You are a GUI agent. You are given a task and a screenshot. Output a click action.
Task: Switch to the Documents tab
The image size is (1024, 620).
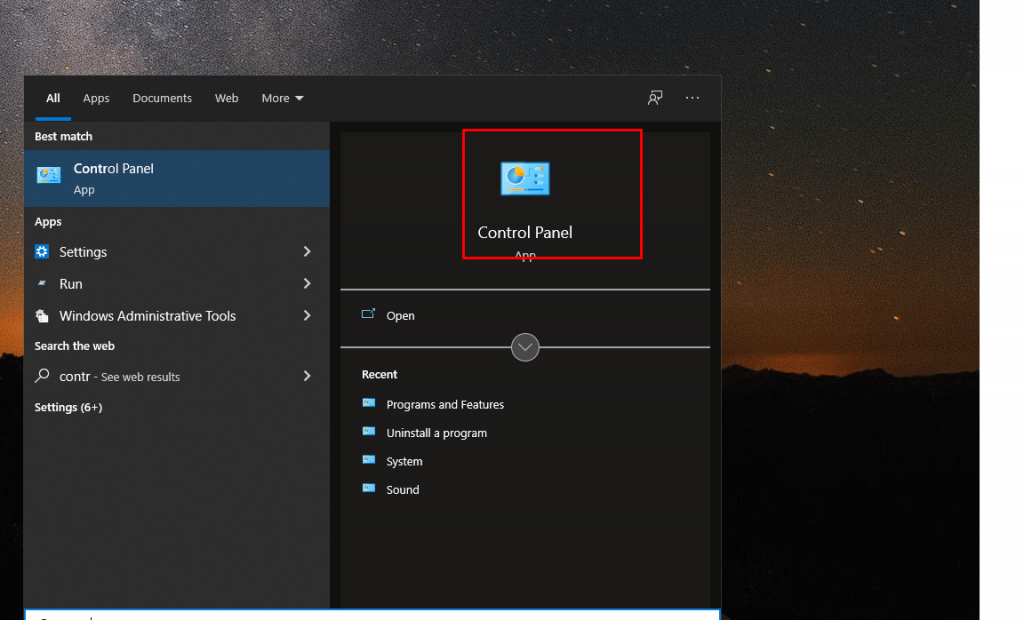(x=162, y=98)
